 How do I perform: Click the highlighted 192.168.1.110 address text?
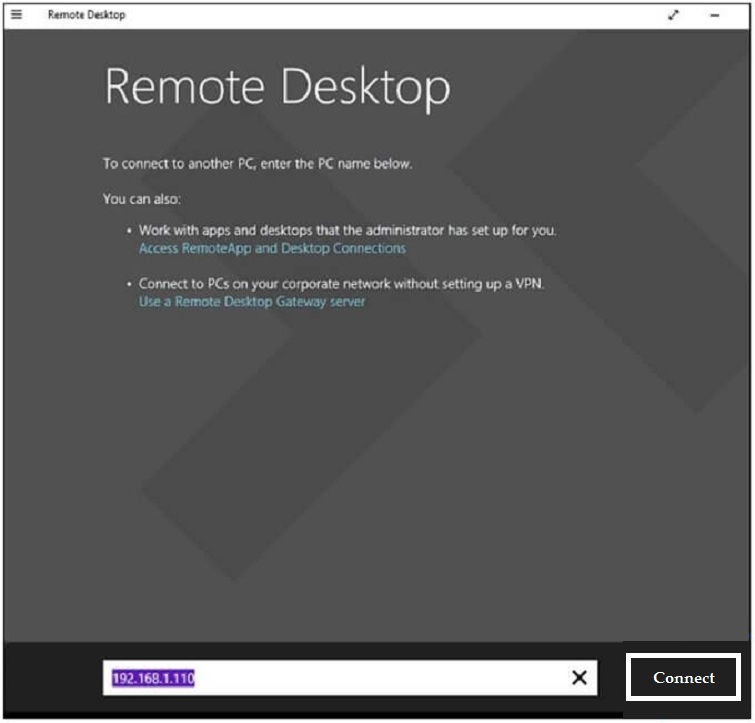pyautogui.click(x=152, y=678)
